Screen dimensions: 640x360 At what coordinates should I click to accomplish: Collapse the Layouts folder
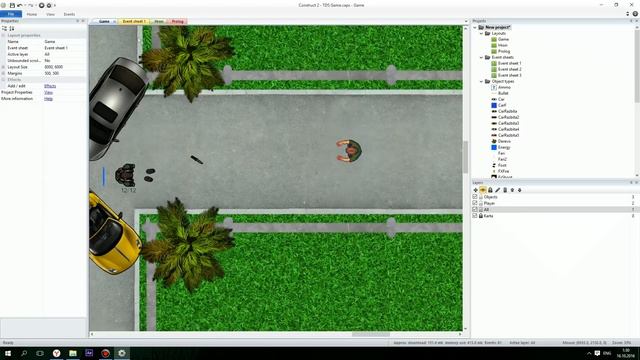pos(481,33)
